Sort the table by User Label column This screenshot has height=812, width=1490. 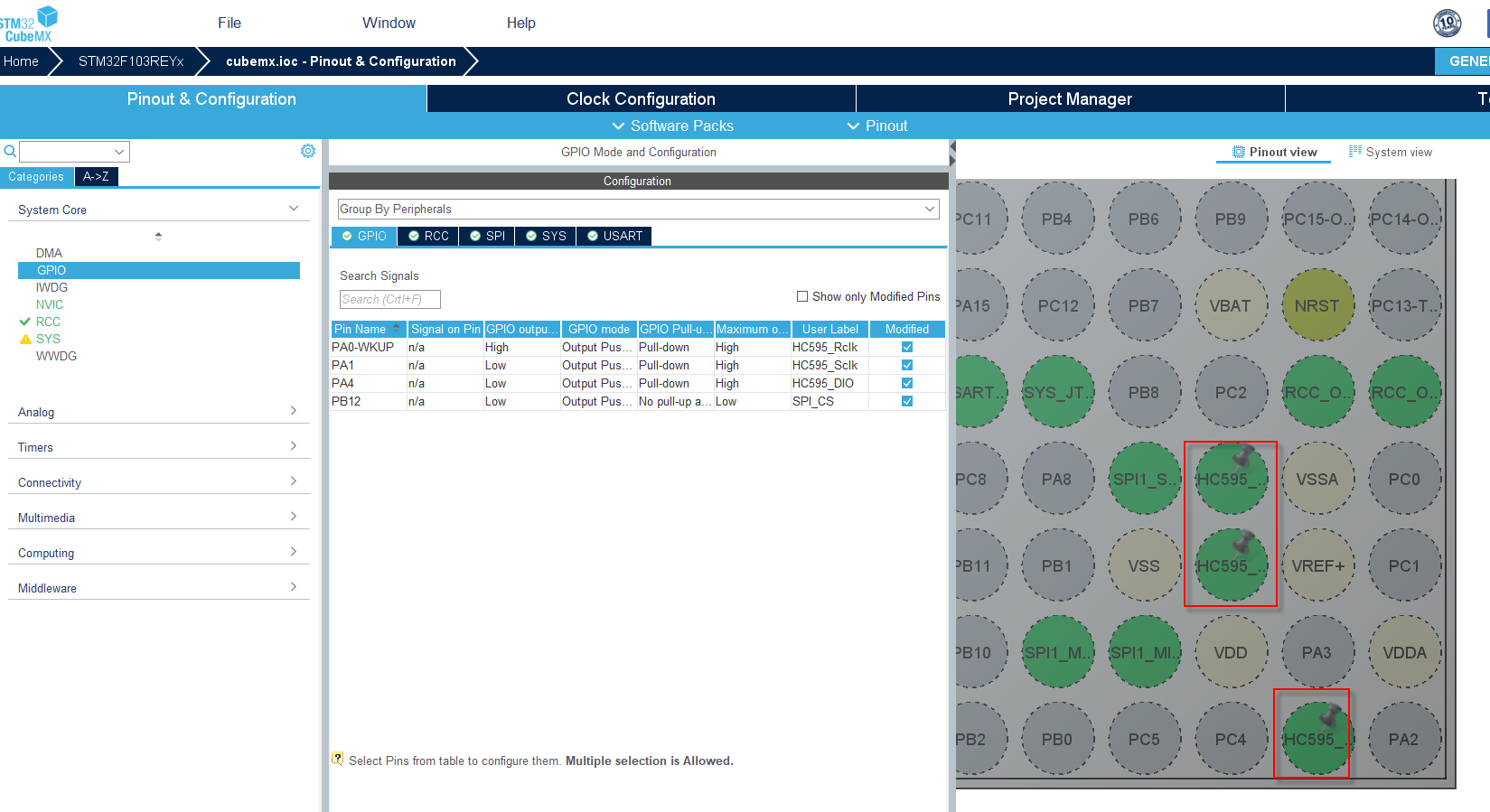pos(829,329)
